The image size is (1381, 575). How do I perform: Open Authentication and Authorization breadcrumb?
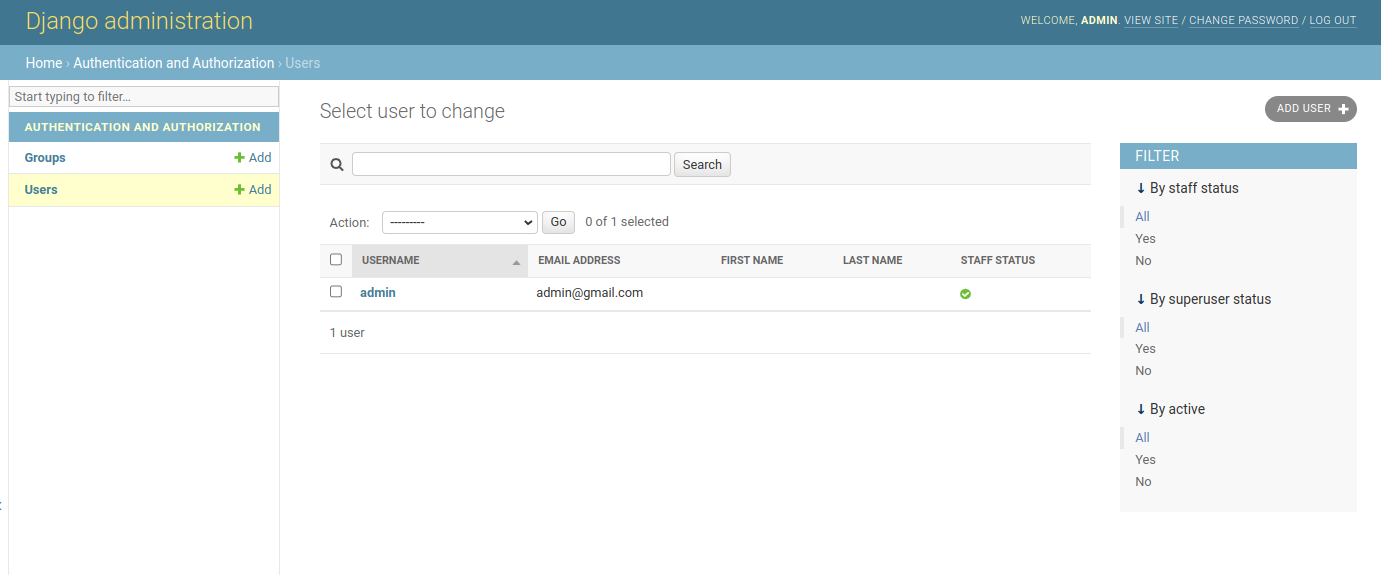(174, 63)
